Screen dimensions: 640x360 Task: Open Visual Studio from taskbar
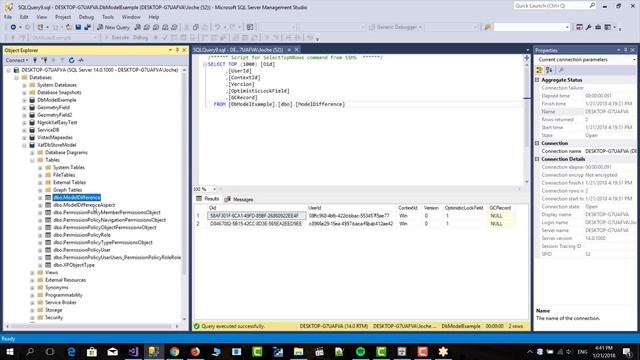133,351
